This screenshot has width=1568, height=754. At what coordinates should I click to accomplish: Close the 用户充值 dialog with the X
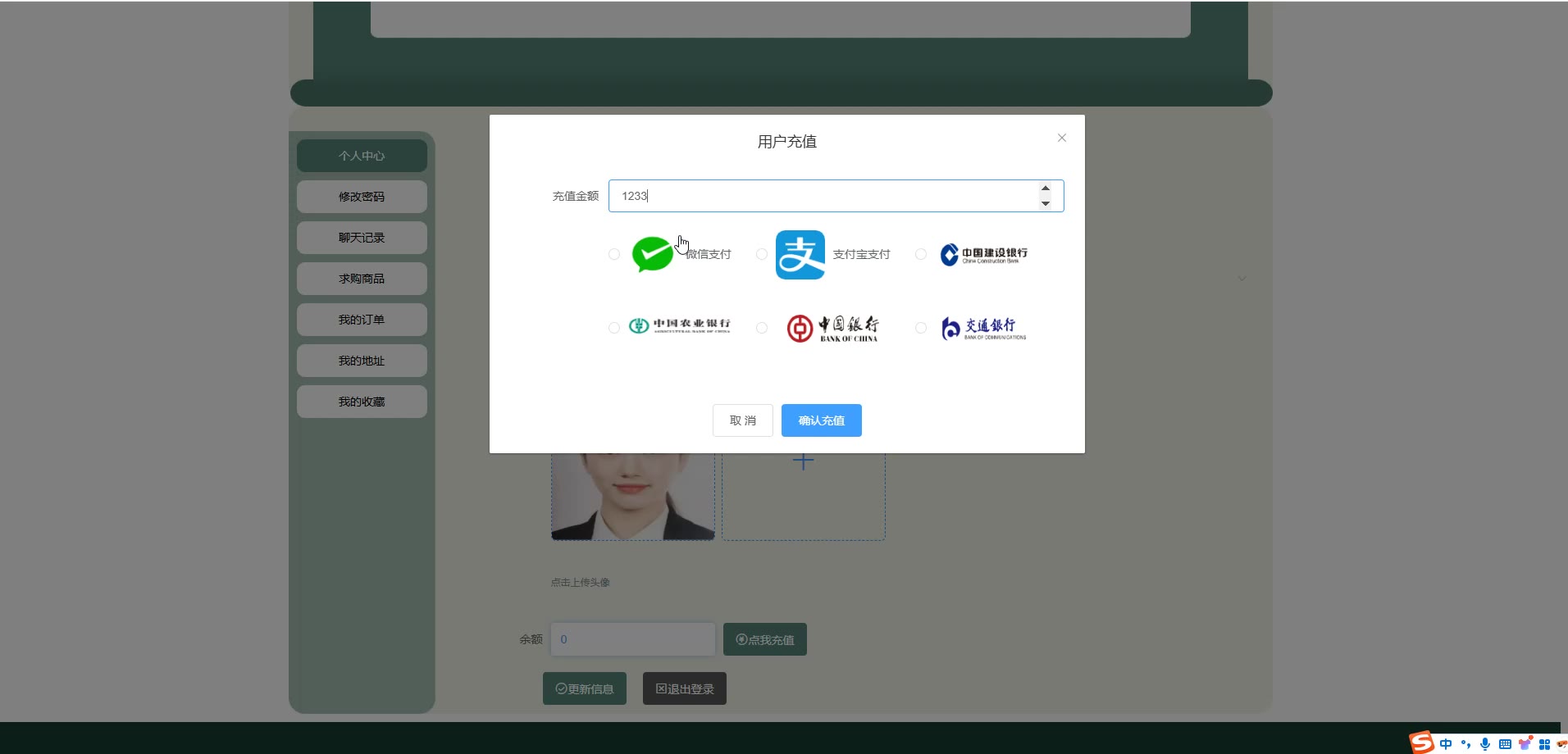tap(1062, 138)
